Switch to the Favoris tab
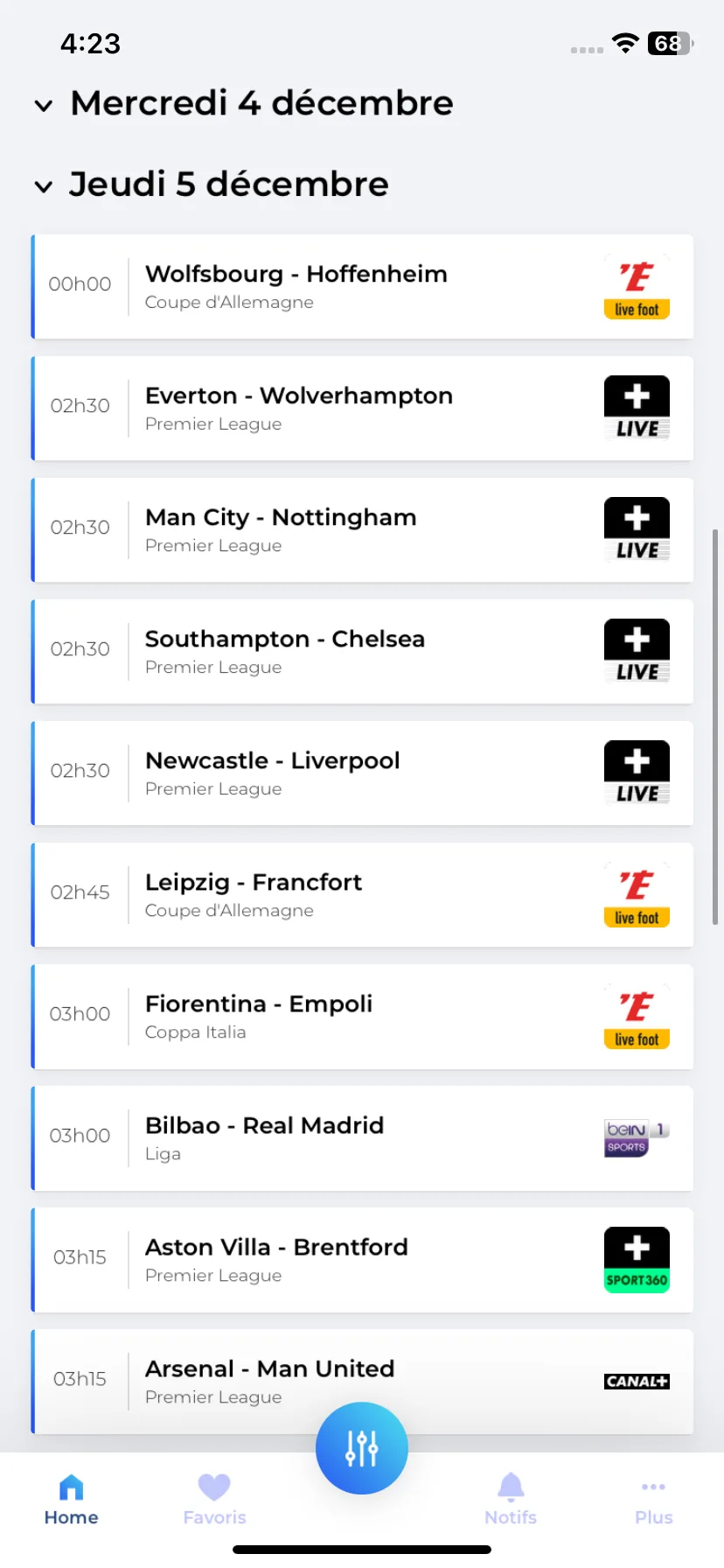 point(214,1500)
